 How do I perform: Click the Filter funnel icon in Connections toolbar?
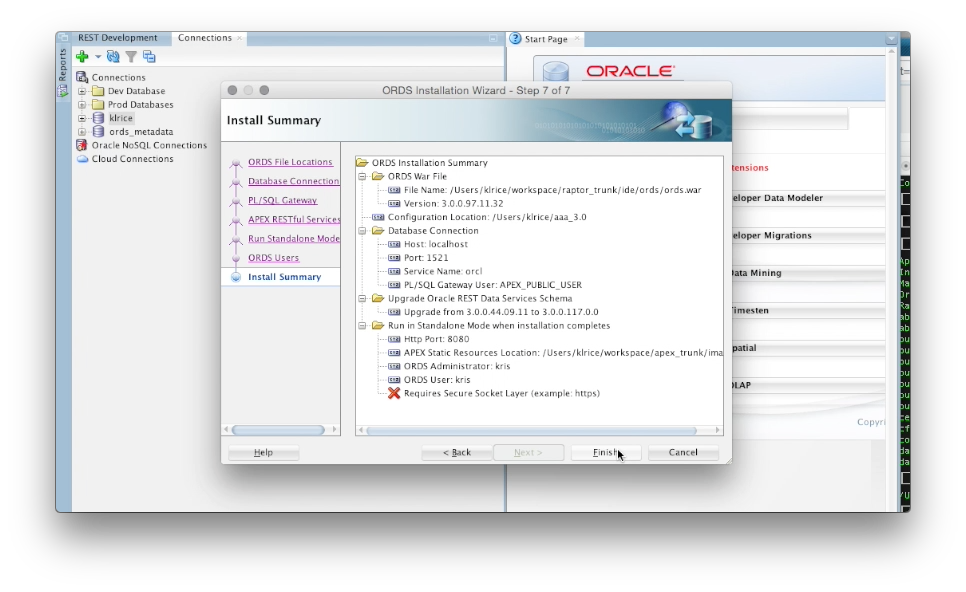[131, 57]
